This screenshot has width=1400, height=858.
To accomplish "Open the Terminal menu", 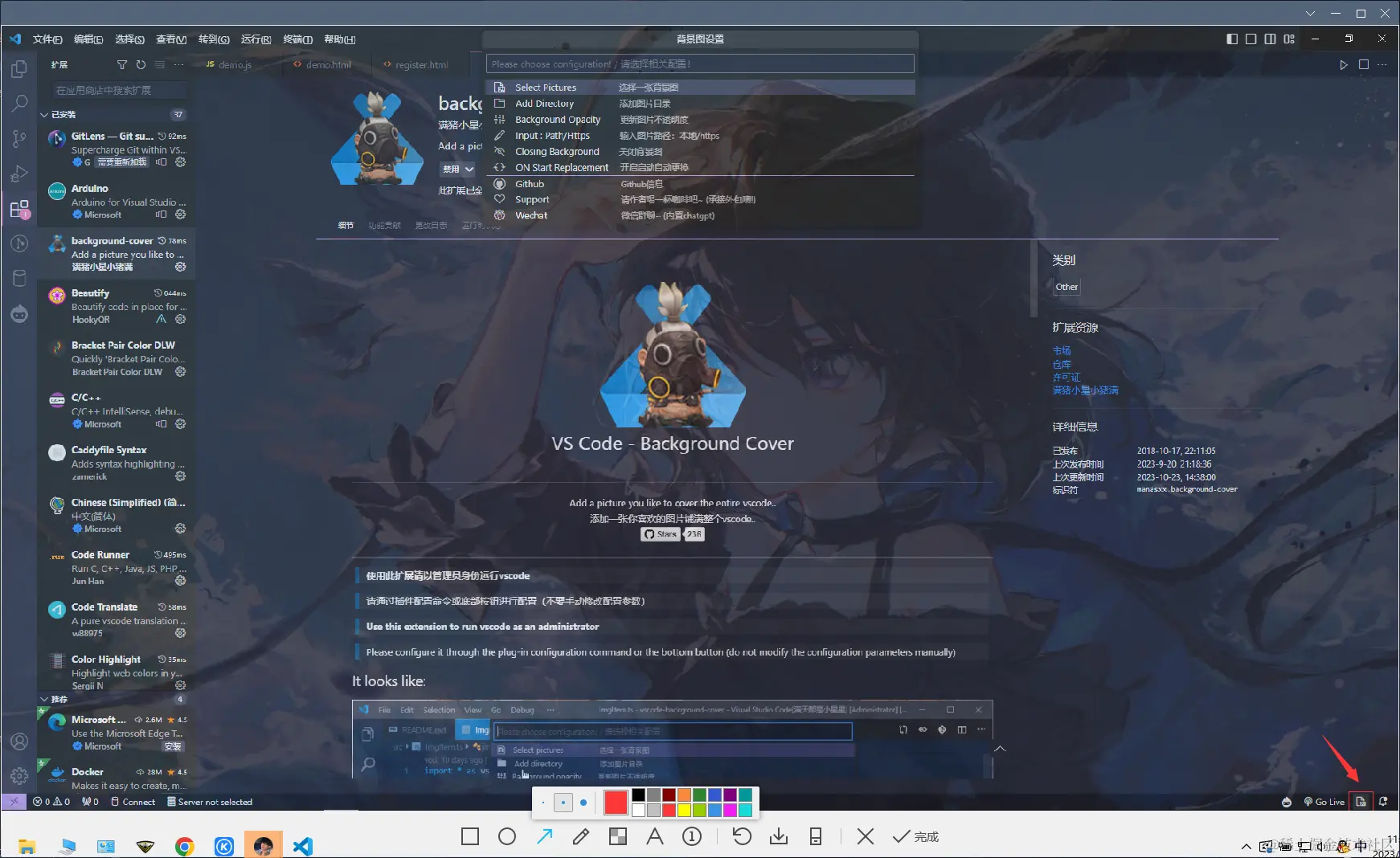I will [297, 39].
